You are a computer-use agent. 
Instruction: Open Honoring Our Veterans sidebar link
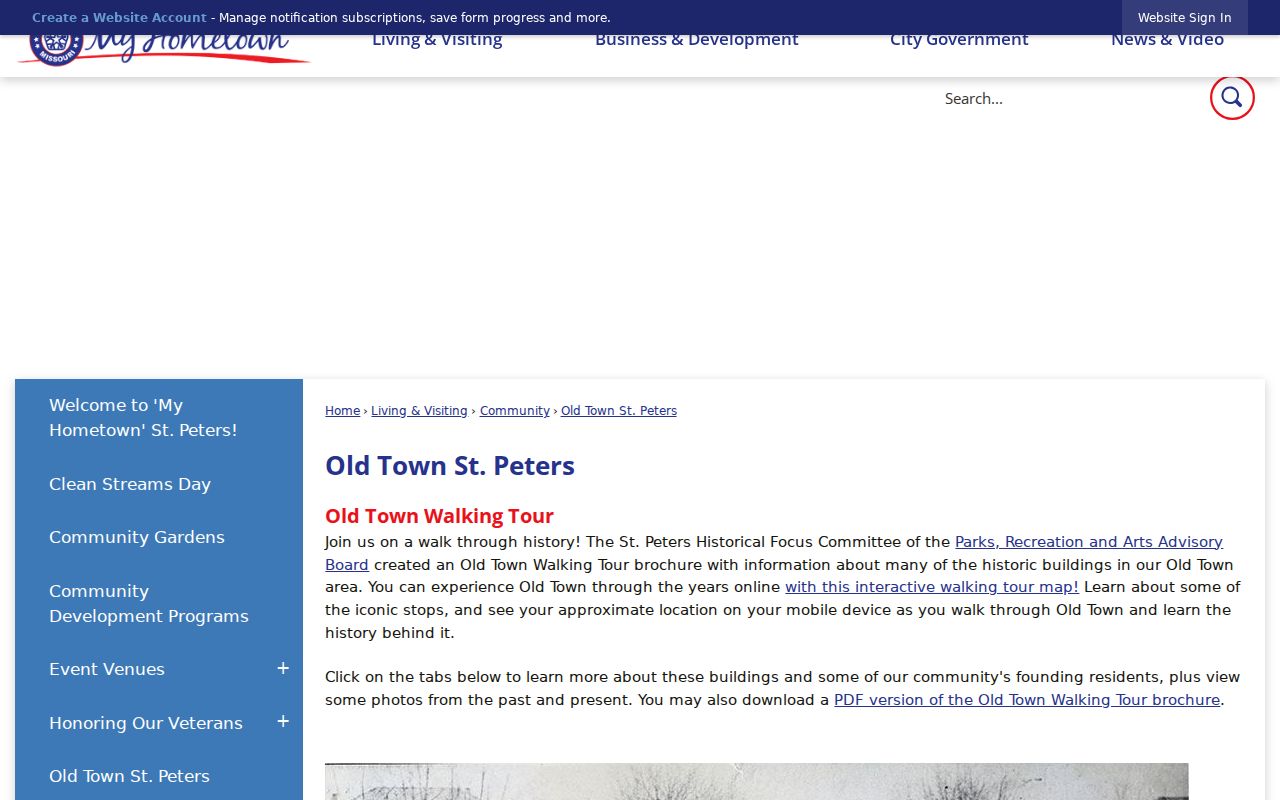tap(146, 723)
